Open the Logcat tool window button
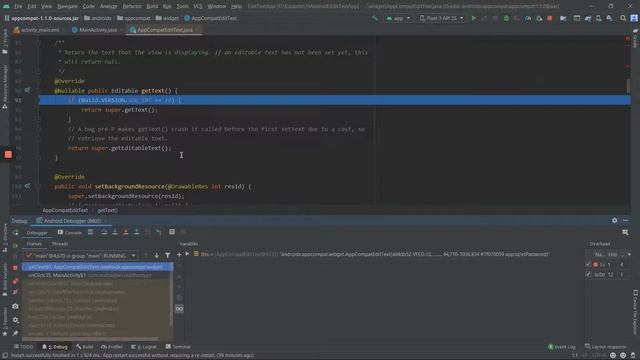The height and width of the screenshot is (360, 640). click(144, 347)
